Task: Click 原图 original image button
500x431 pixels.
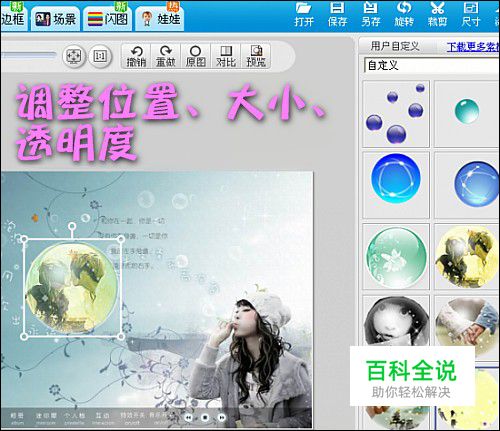Action: pos(195,56)
